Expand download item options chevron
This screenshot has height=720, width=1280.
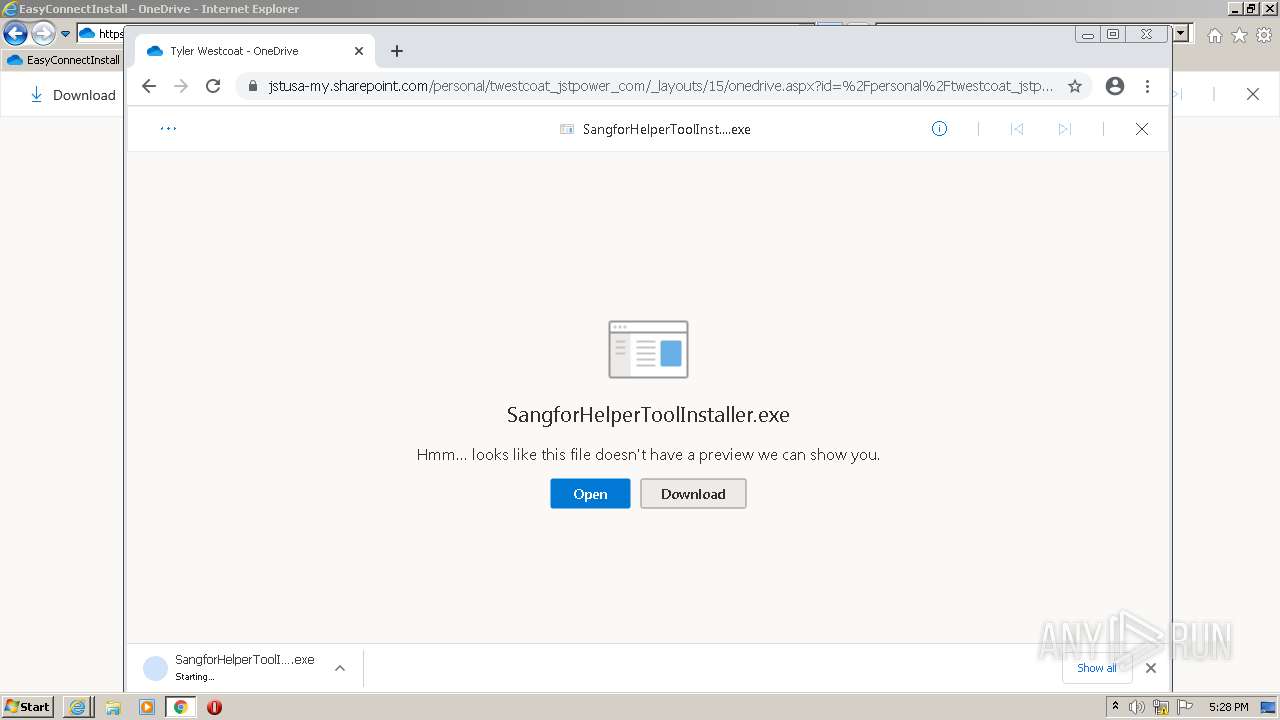(340, 668)
